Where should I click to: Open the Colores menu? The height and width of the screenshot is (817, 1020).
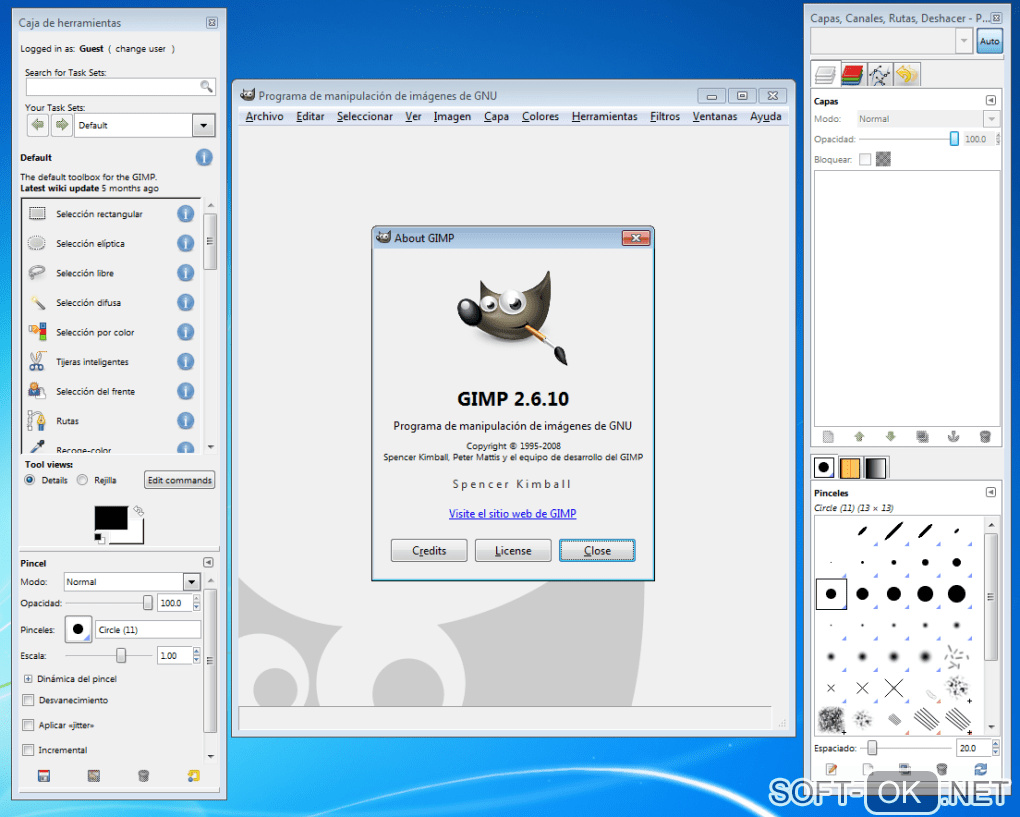[x=540, y=116]
